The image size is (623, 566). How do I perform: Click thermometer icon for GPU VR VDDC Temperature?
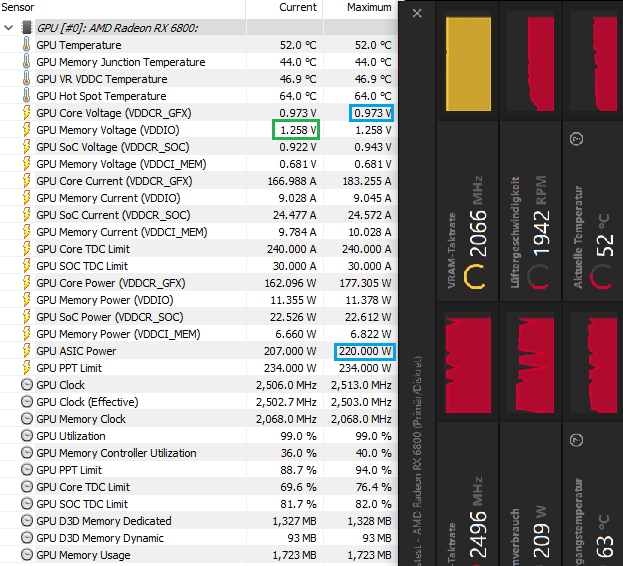tap(26, 79)
